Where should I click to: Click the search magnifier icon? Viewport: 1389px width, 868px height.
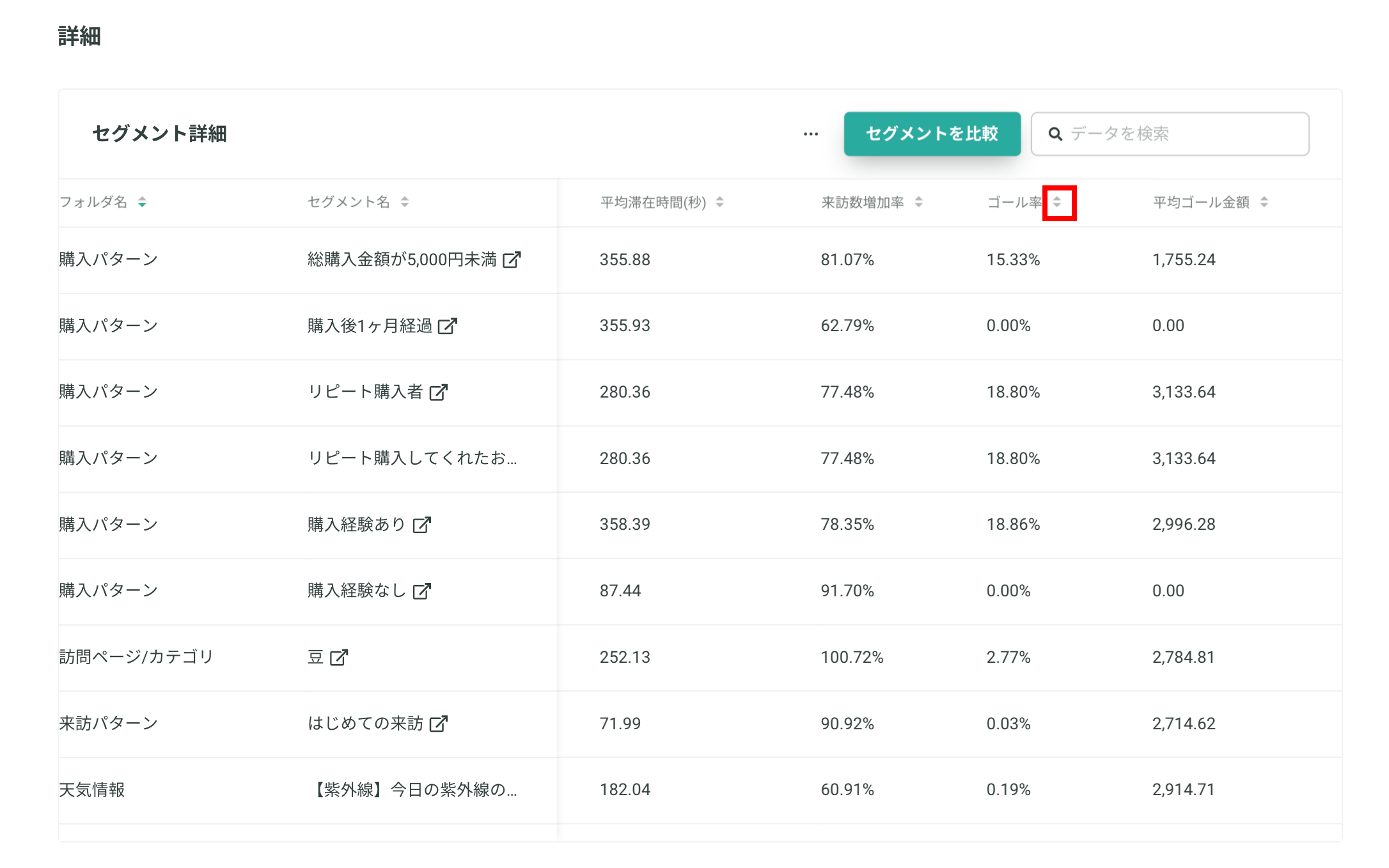tap(1055, 134)
